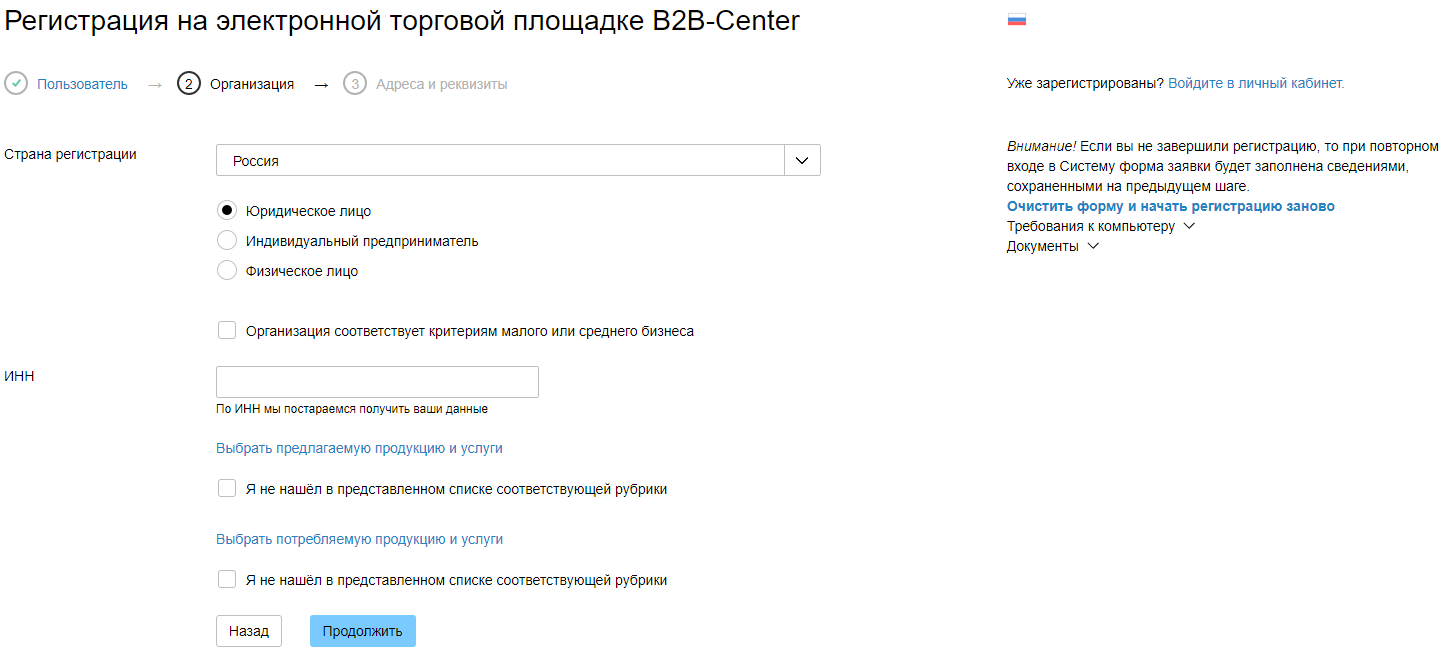
Task: Open the Страна регистрации dropdown arrow
Action: [802, 161]
